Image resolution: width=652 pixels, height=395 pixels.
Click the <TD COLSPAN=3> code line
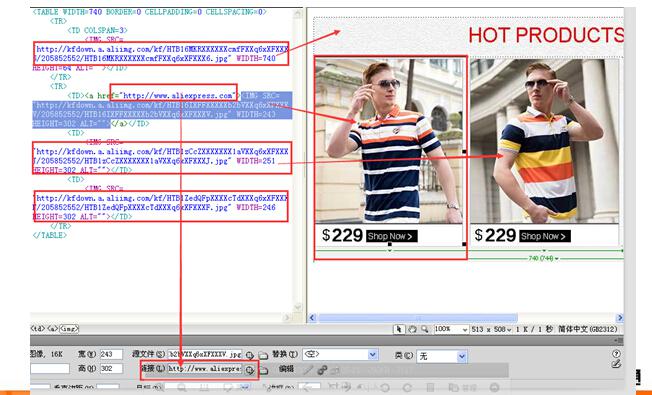pyautogui.click(x=97, y=30)
